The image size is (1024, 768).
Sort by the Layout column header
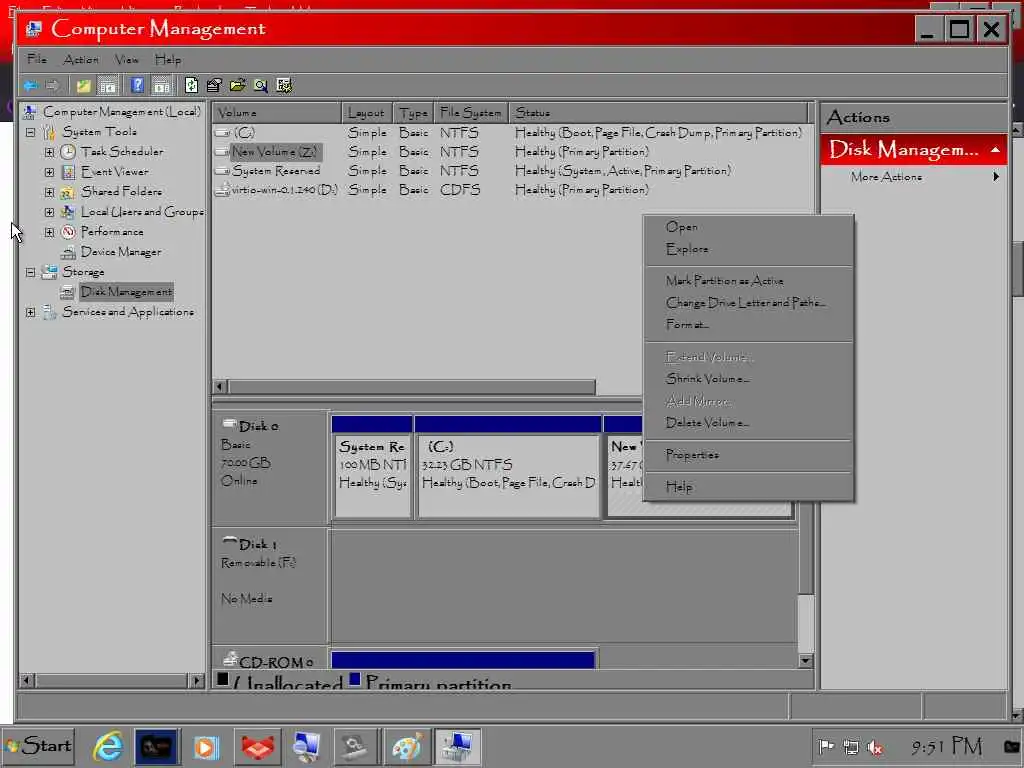pos(367,113)
